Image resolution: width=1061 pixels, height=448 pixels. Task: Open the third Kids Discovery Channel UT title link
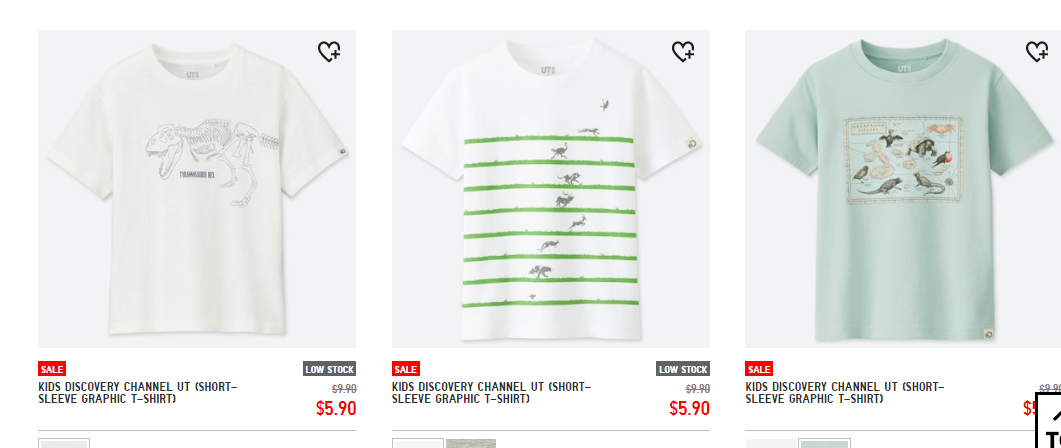[x=845, y=393]
